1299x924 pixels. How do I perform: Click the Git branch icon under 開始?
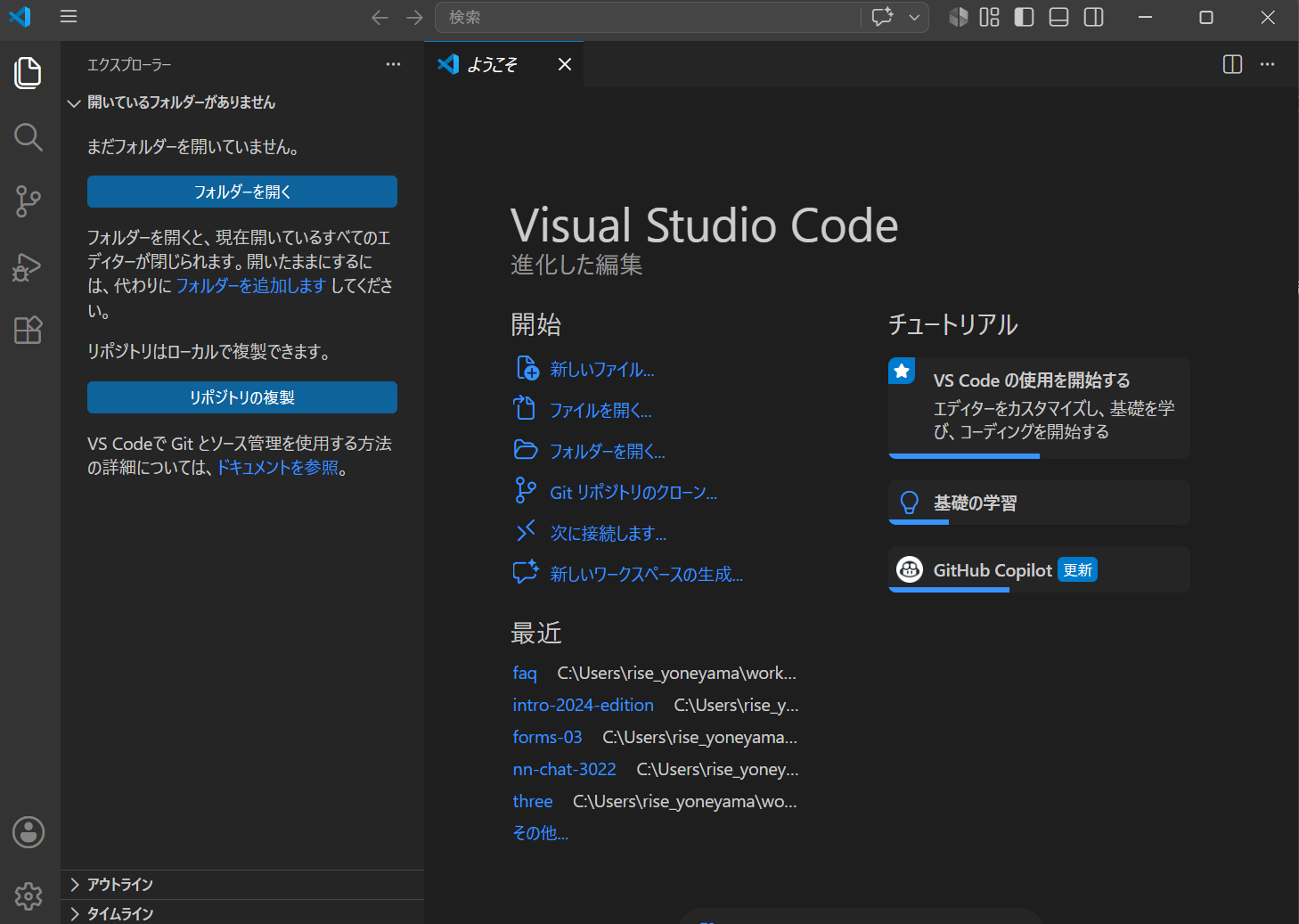point(526,490)
